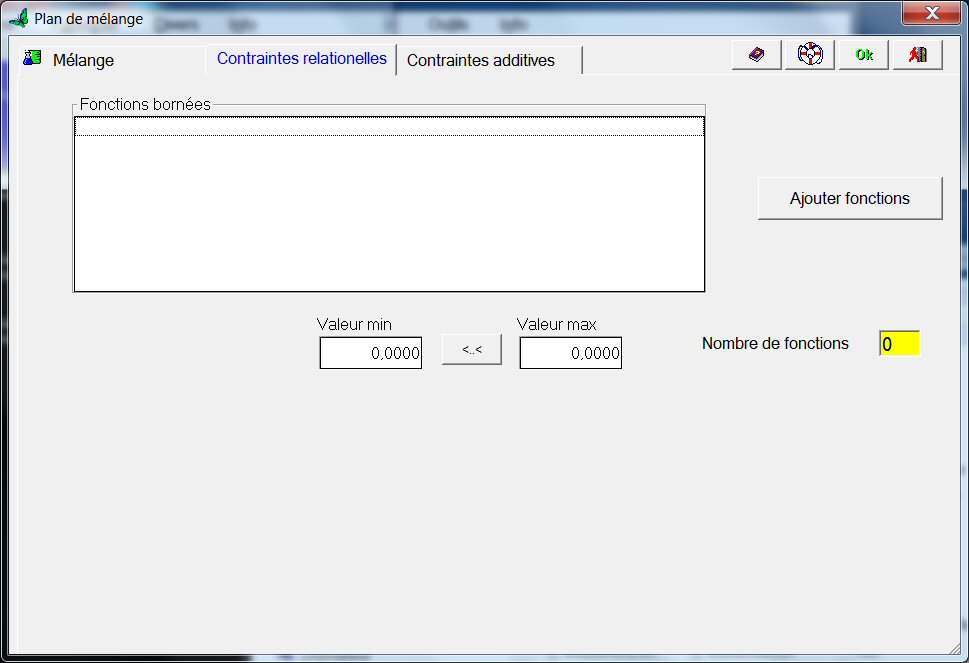Click the Valeur max label

coord(556,324)
